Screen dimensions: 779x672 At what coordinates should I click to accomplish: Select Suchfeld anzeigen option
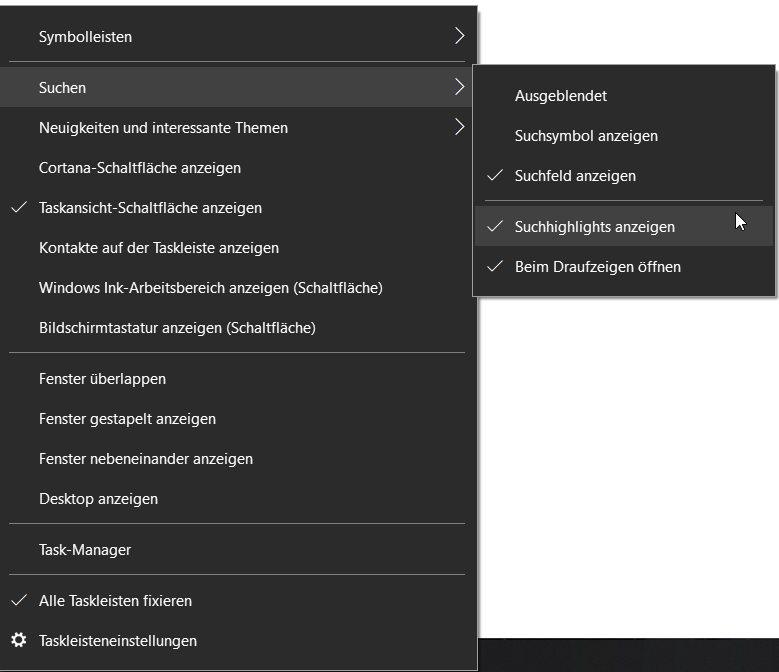click(624, 176)
